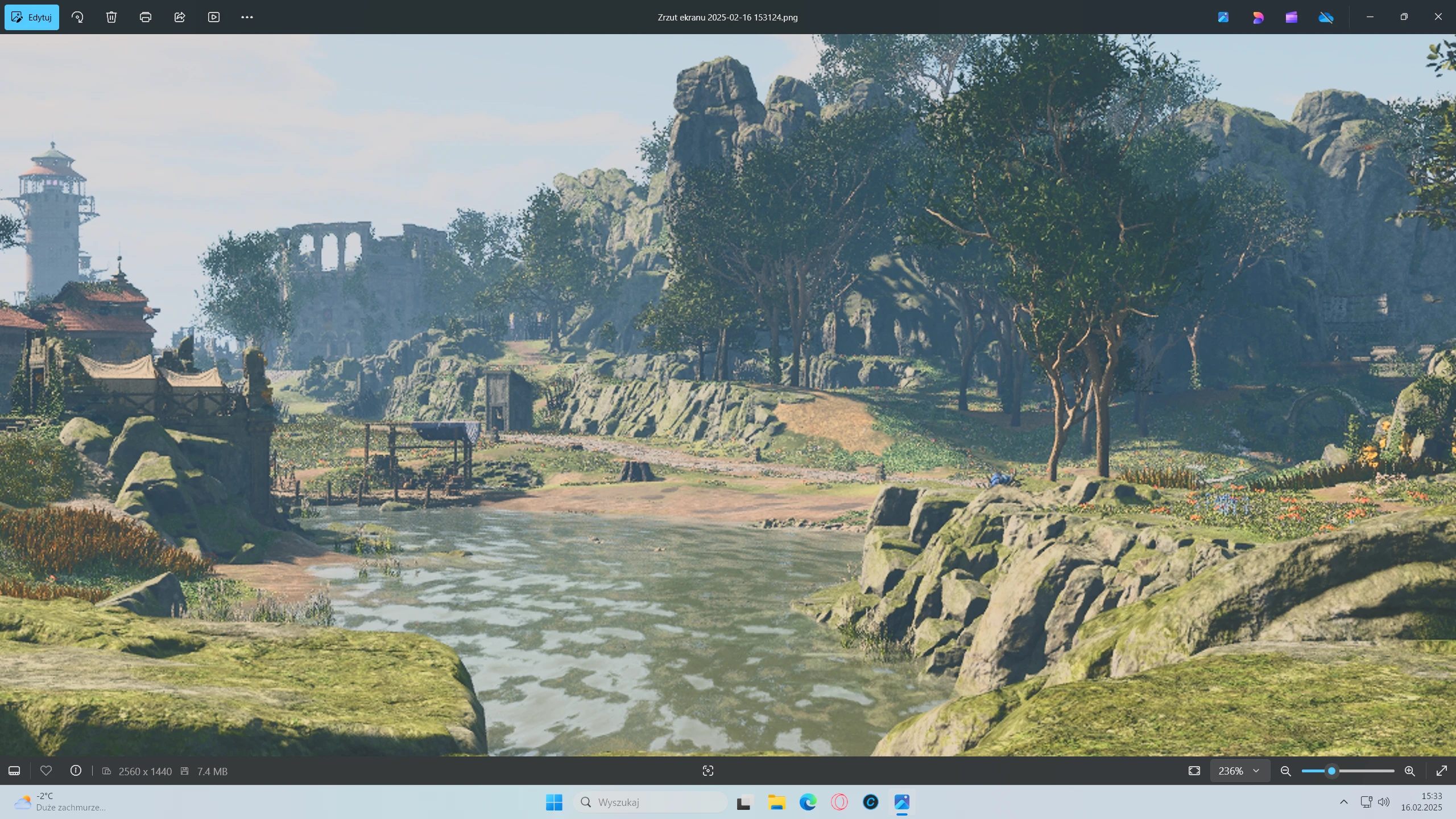Delete the screenshot with the trash icon

coord(111,17)
